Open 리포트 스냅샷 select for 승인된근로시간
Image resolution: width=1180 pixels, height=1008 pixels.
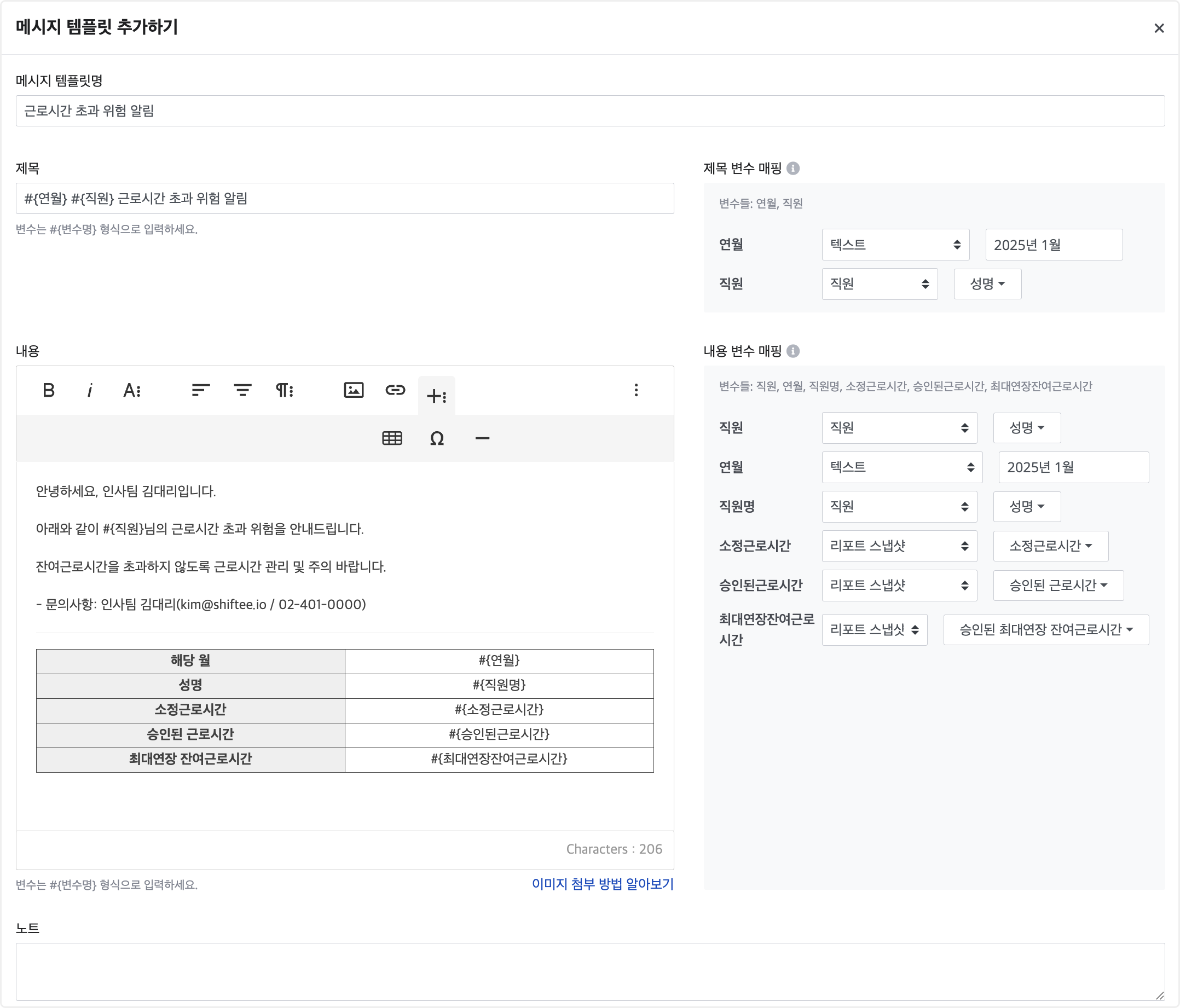point(899,585)
